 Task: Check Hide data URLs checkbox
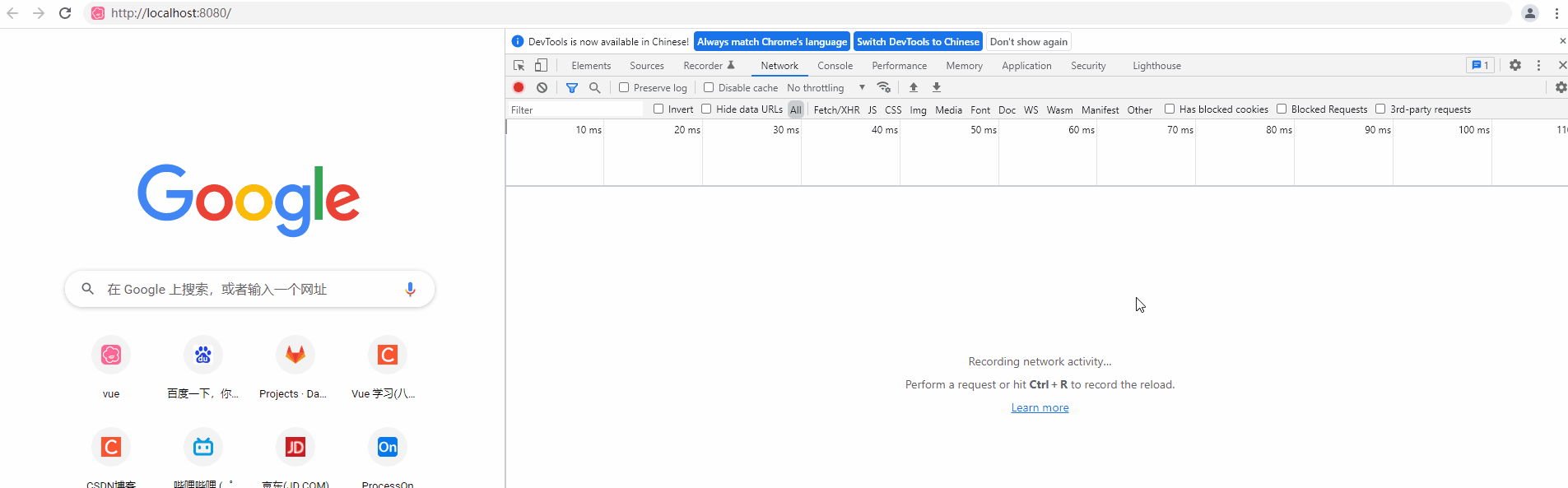pyautogui.click(x=706, y=109)
